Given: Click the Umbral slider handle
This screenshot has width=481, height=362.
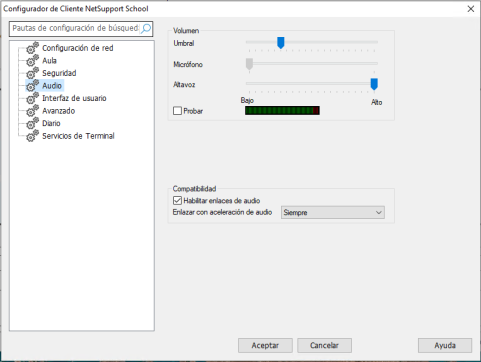Looking at the screenshot, I should (x=281, y=43).
